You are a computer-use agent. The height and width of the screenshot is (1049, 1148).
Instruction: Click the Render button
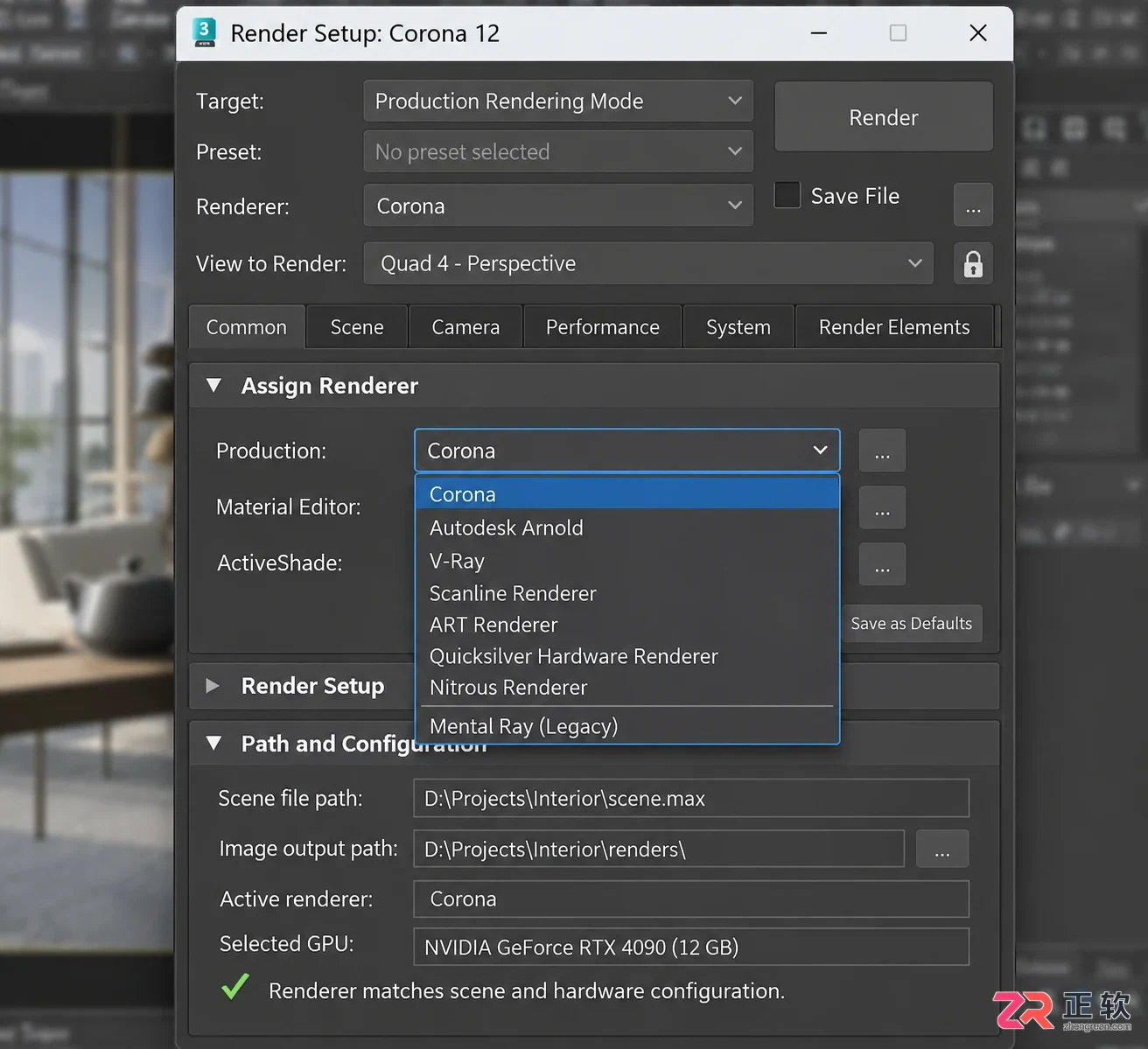pyautogui.click(x=884, y=117)
